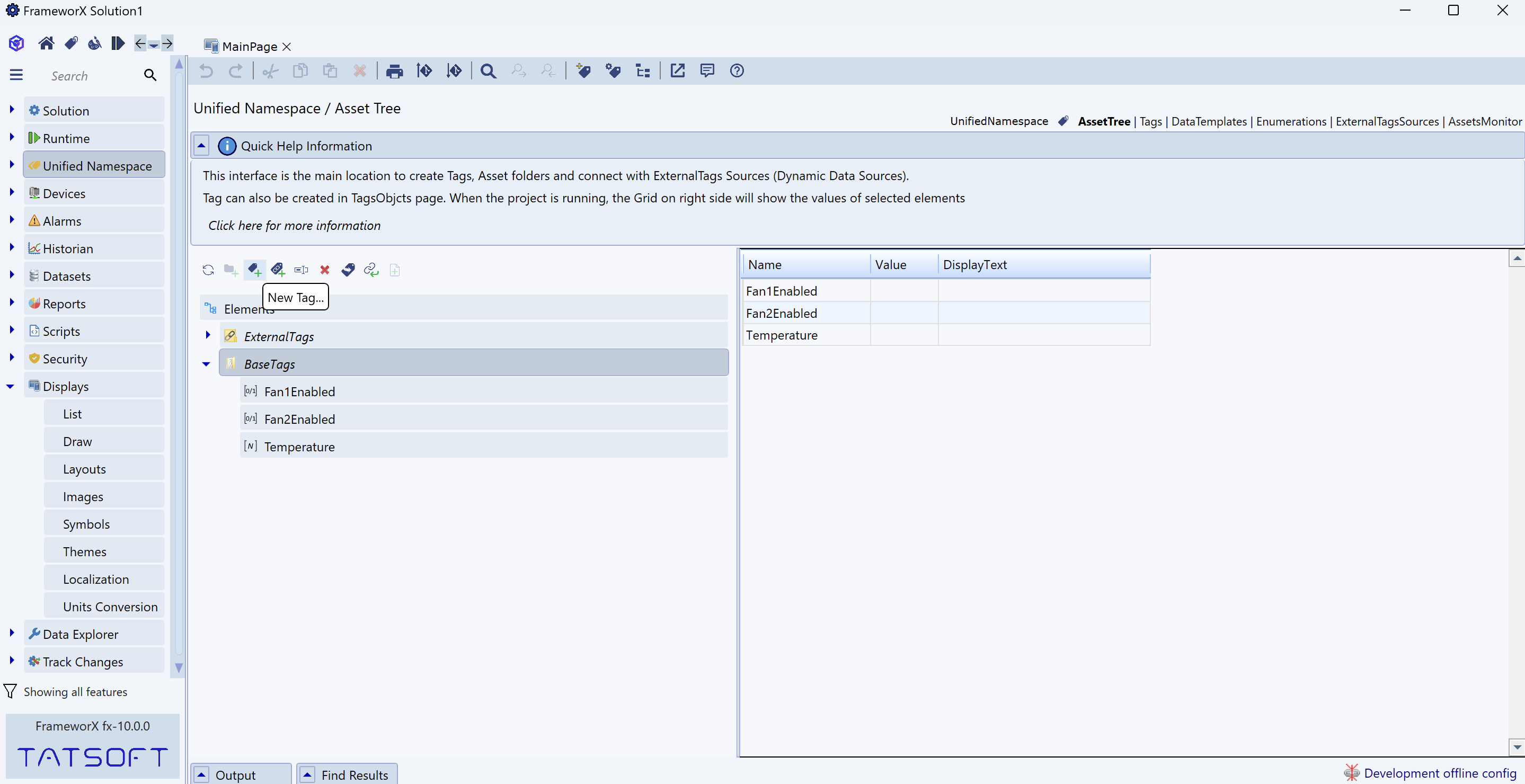Click the red delete X icon in tree toolbar
The image size is (1525, 784).
point(324,270)
